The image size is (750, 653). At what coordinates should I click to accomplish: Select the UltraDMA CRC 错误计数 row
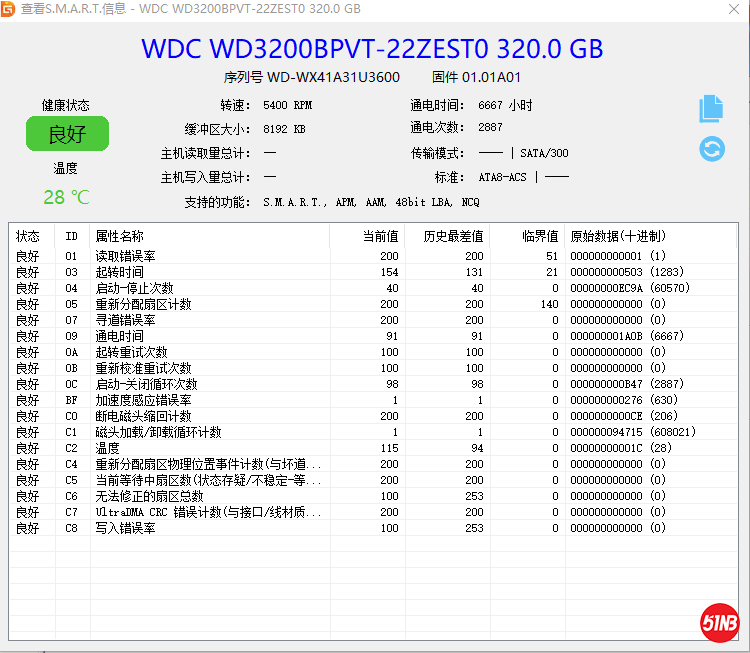208,512
